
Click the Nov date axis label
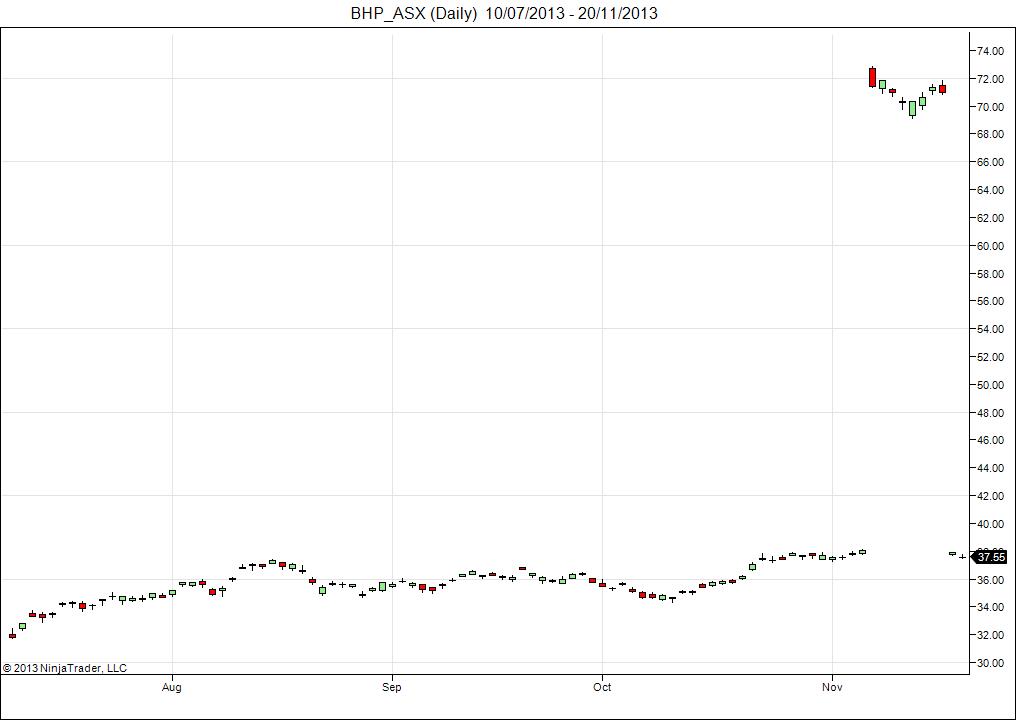[832, 687]
